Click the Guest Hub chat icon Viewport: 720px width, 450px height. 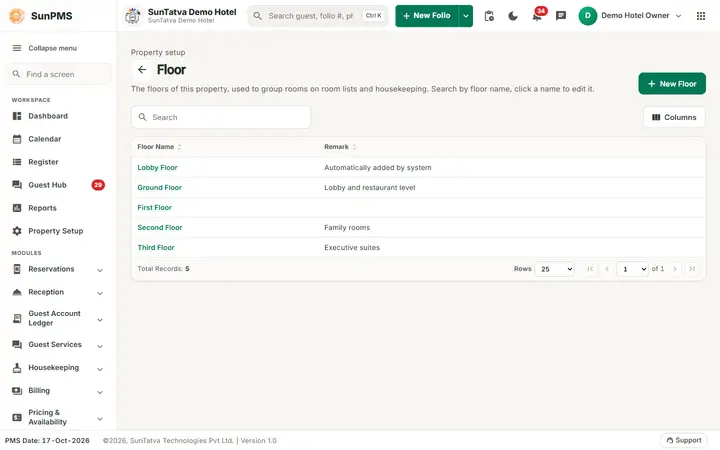tap(17, 185)
